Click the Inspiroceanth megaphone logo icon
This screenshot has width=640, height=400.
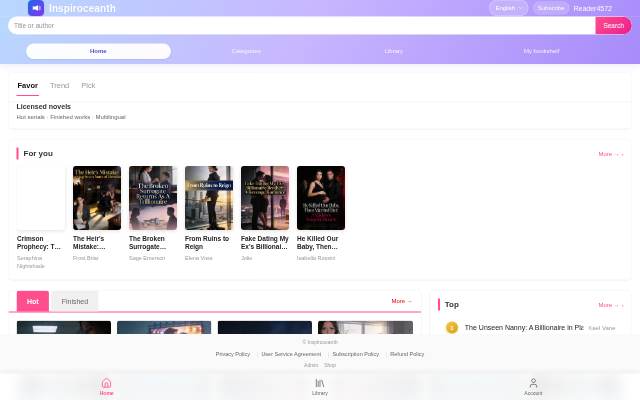click(36, 8)
